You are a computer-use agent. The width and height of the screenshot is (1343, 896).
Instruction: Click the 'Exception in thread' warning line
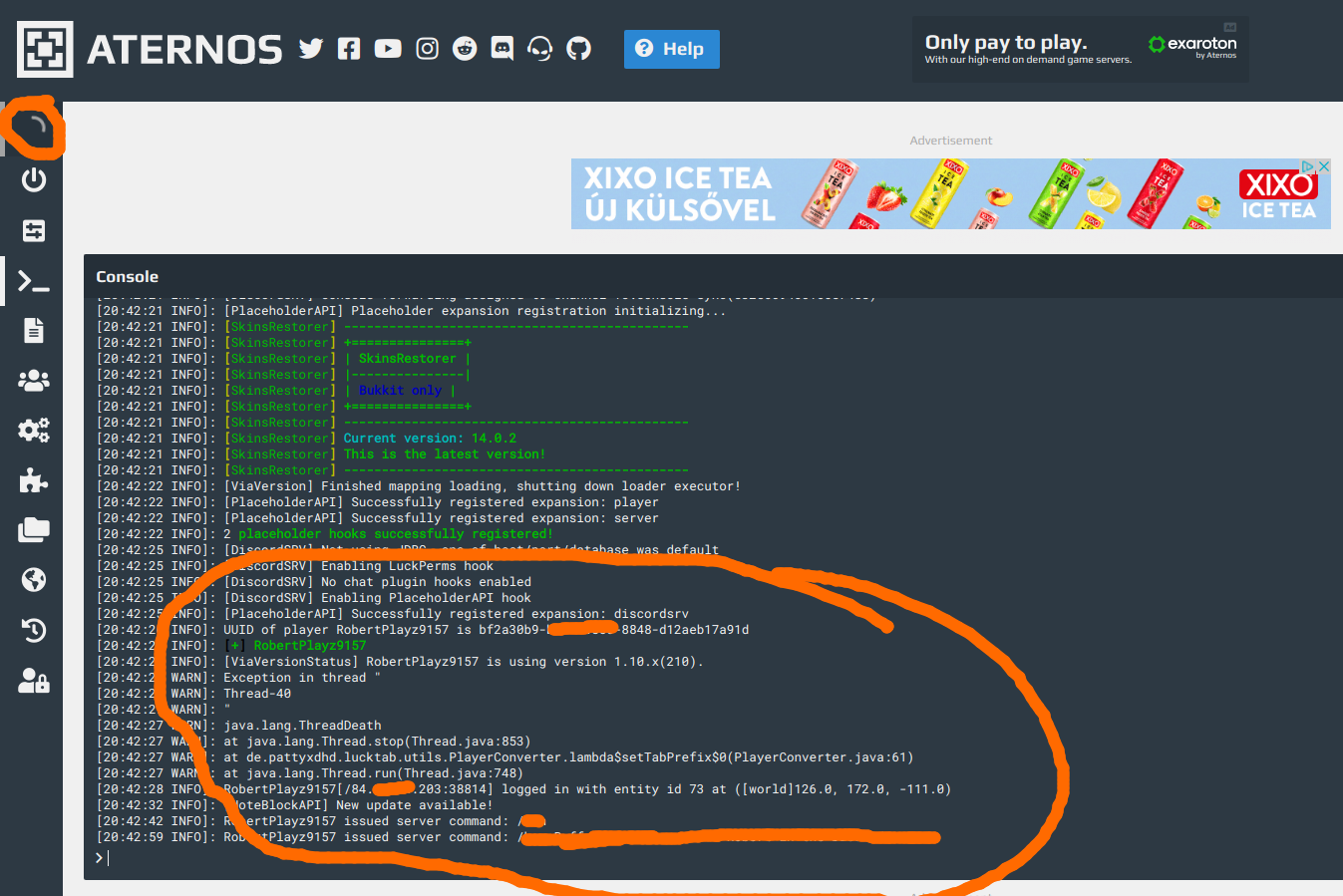click(x=239, y=678)
